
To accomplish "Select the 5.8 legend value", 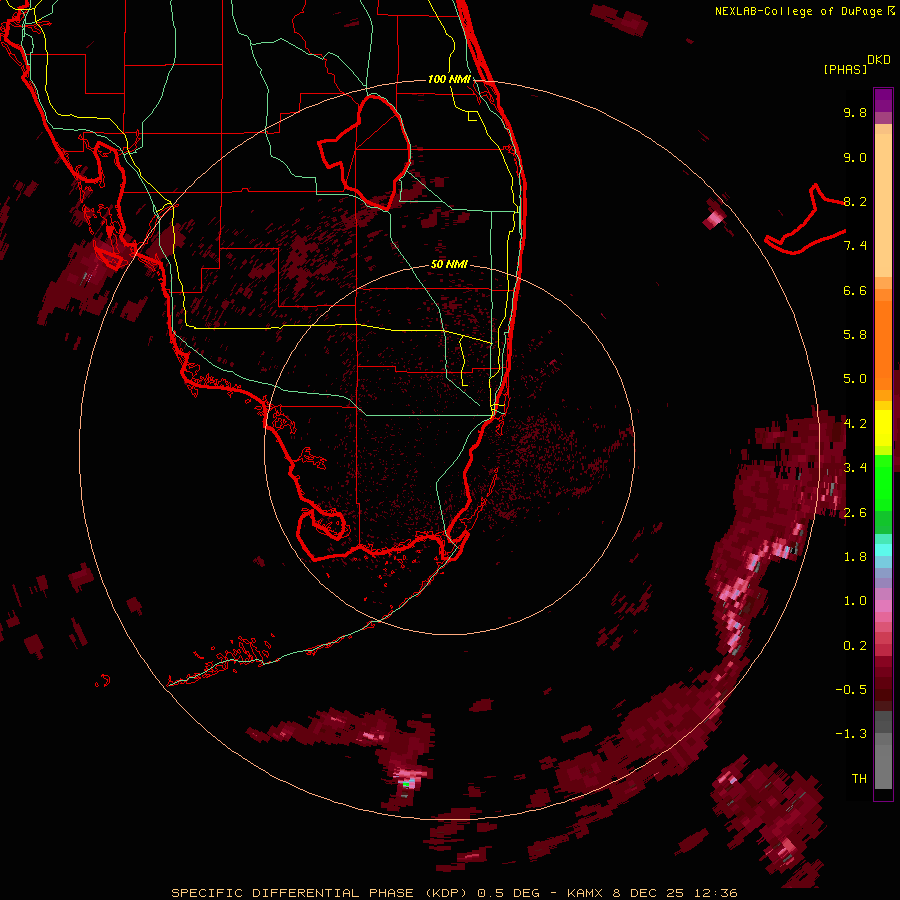I will tap(855, 335).
